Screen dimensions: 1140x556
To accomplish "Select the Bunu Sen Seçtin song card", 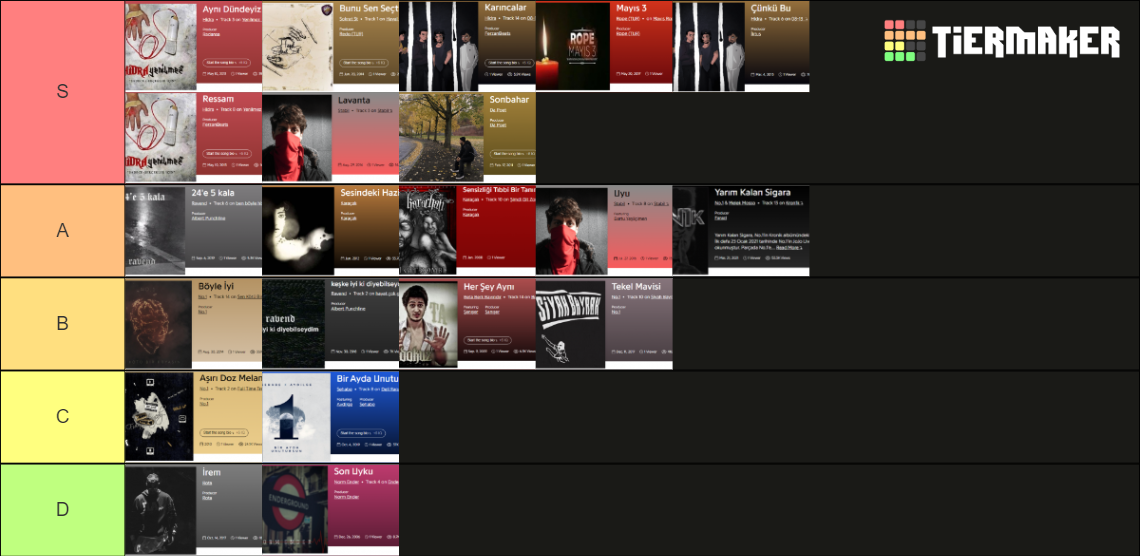I will click(x=330, y=47).
